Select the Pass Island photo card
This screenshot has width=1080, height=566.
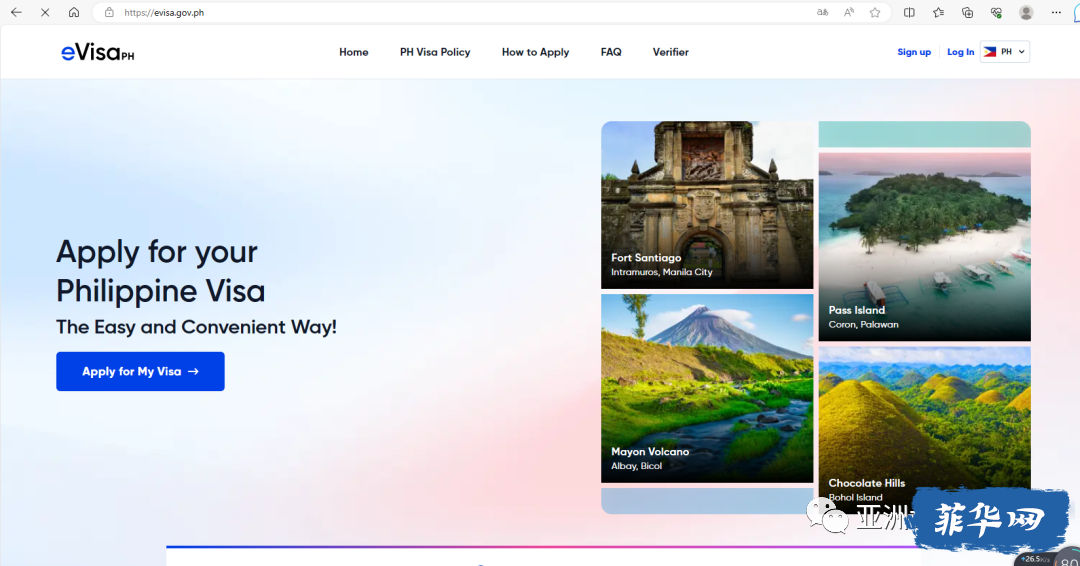click(x=924, y=247)
